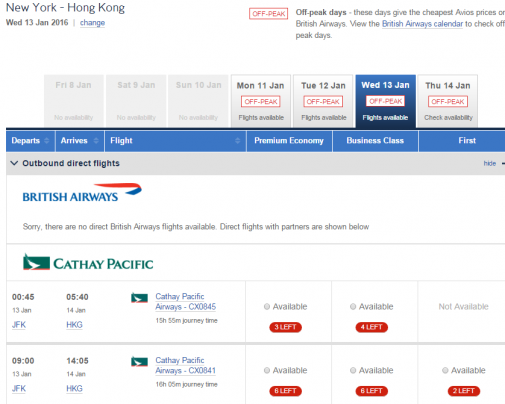Click the JFK airport link for the 00:45 flight
Viewport: 505px width, 404px height.
pyautogui.click(x=19, y=325)
